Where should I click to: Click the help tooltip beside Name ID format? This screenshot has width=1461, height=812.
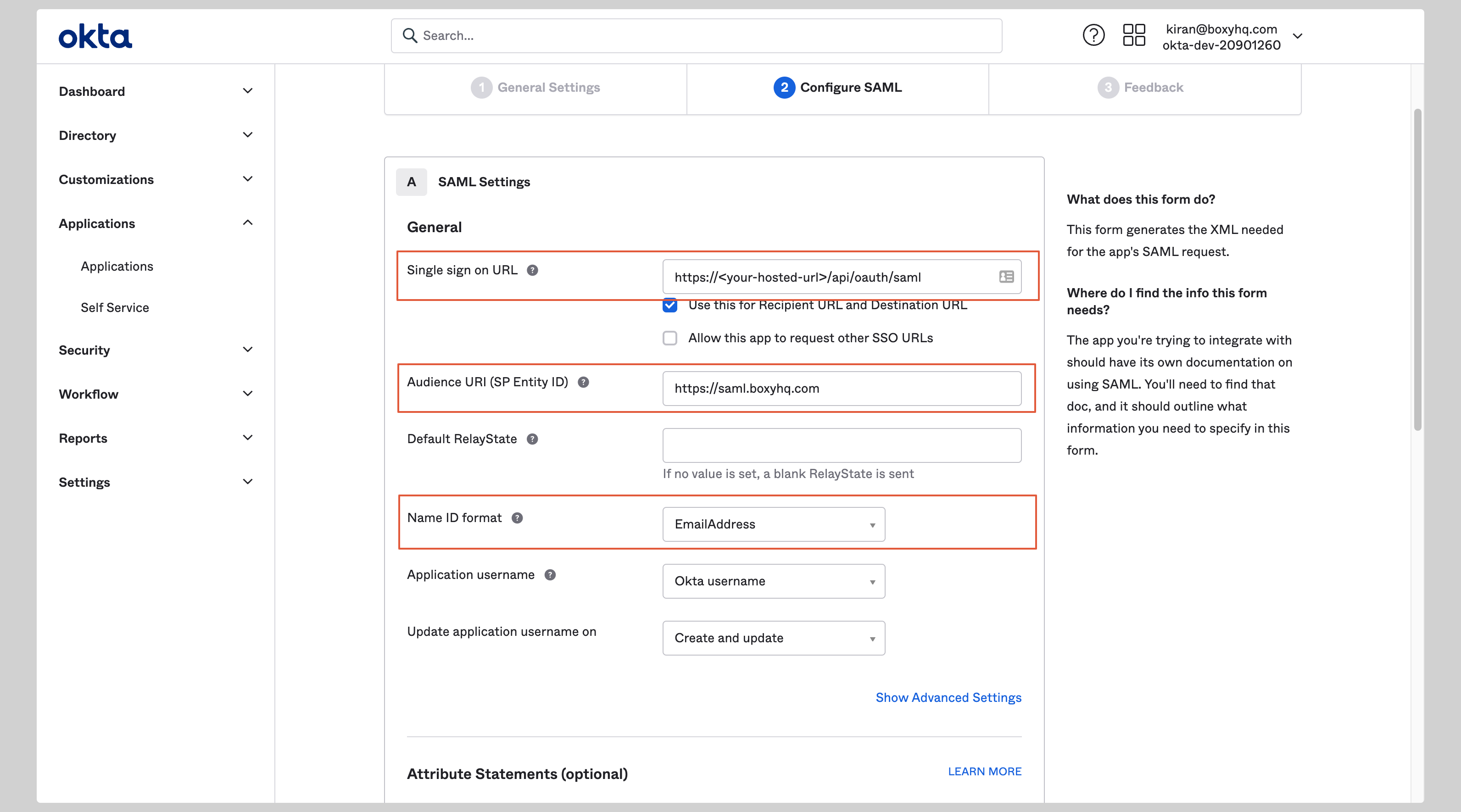tap(518, 517)
